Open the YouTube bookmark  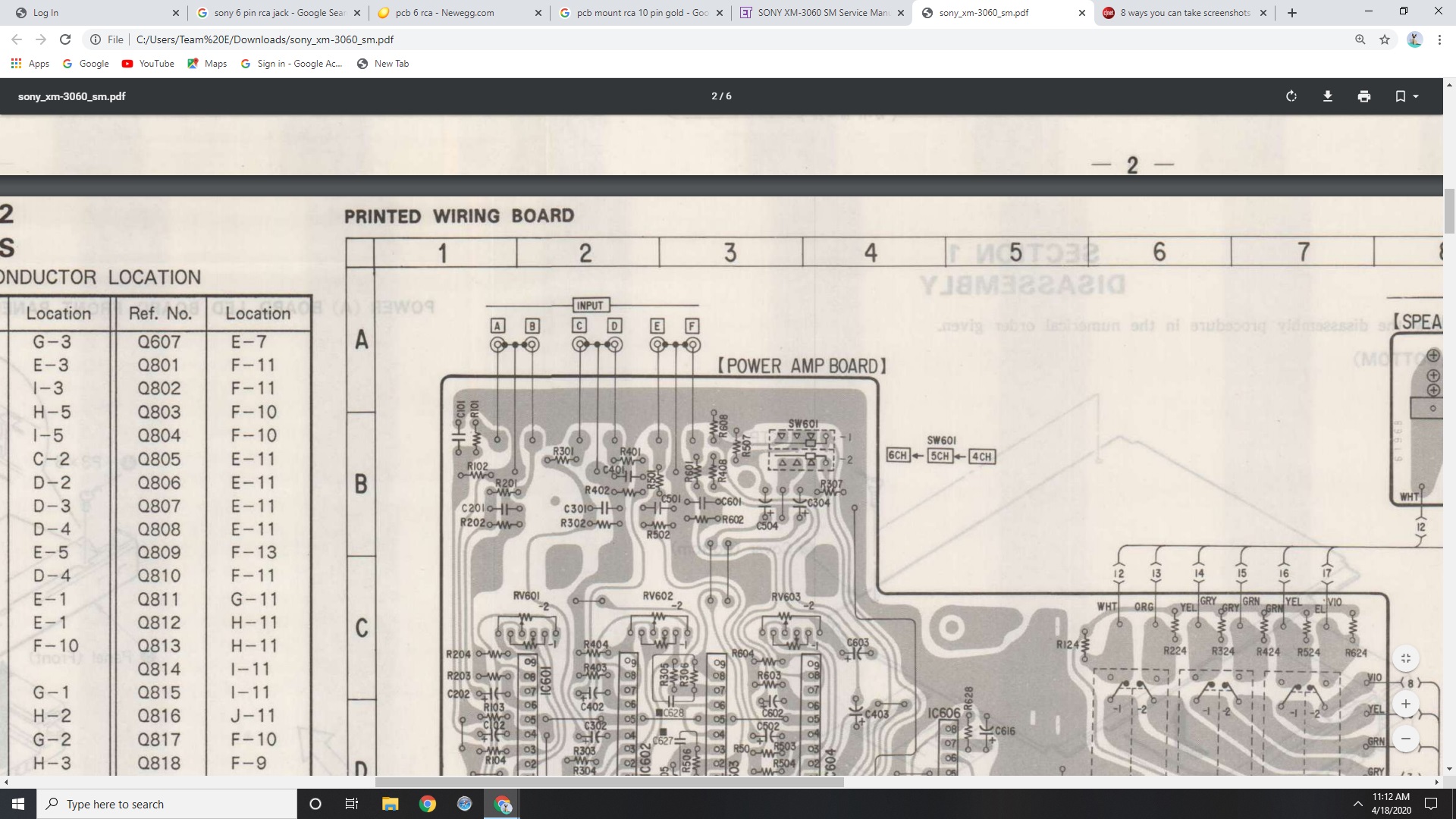click(x=148, y=64)
